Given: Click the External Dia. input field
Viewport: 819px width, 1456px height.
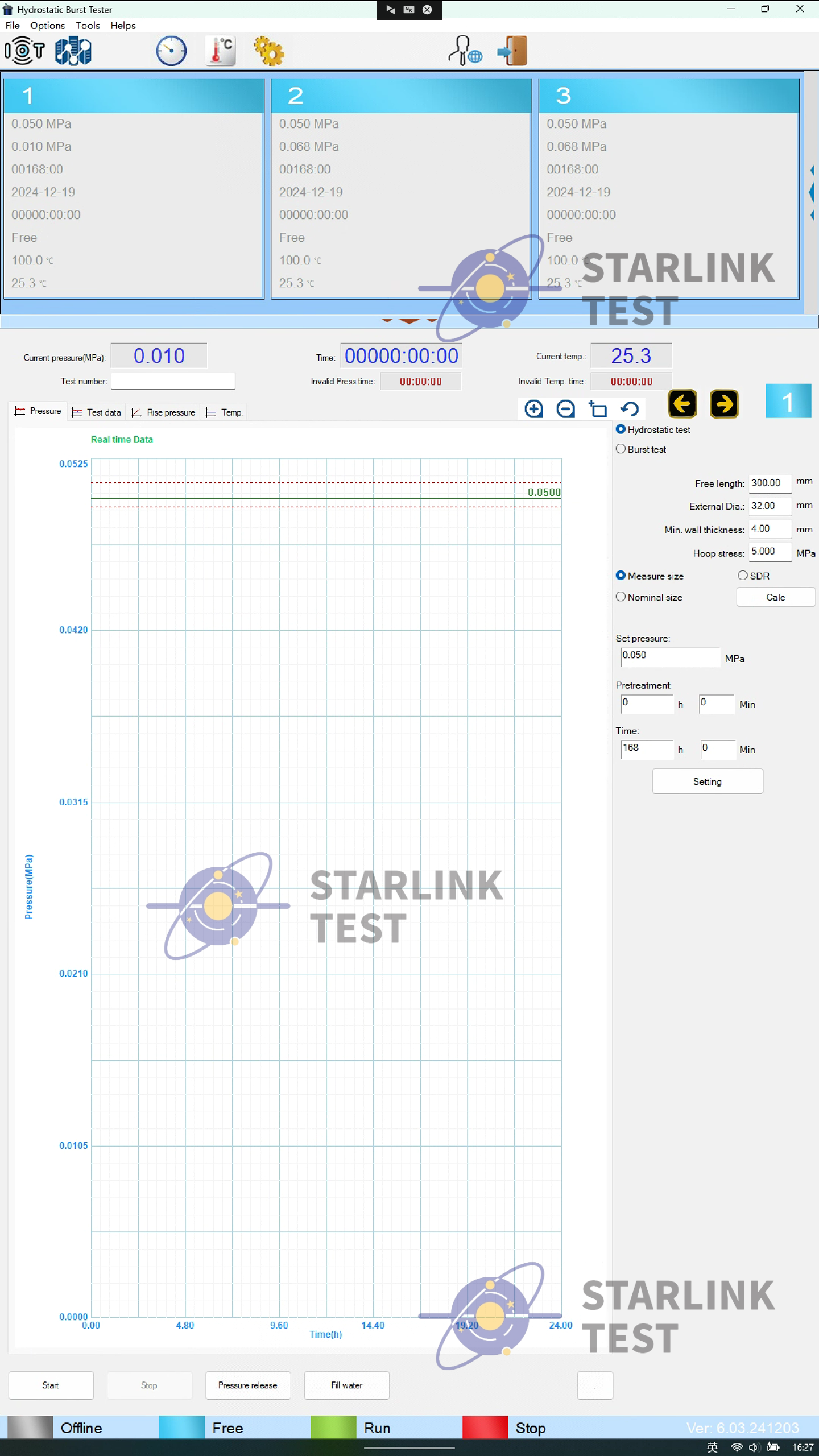Looking at the screenshot, I should point(770,506).
